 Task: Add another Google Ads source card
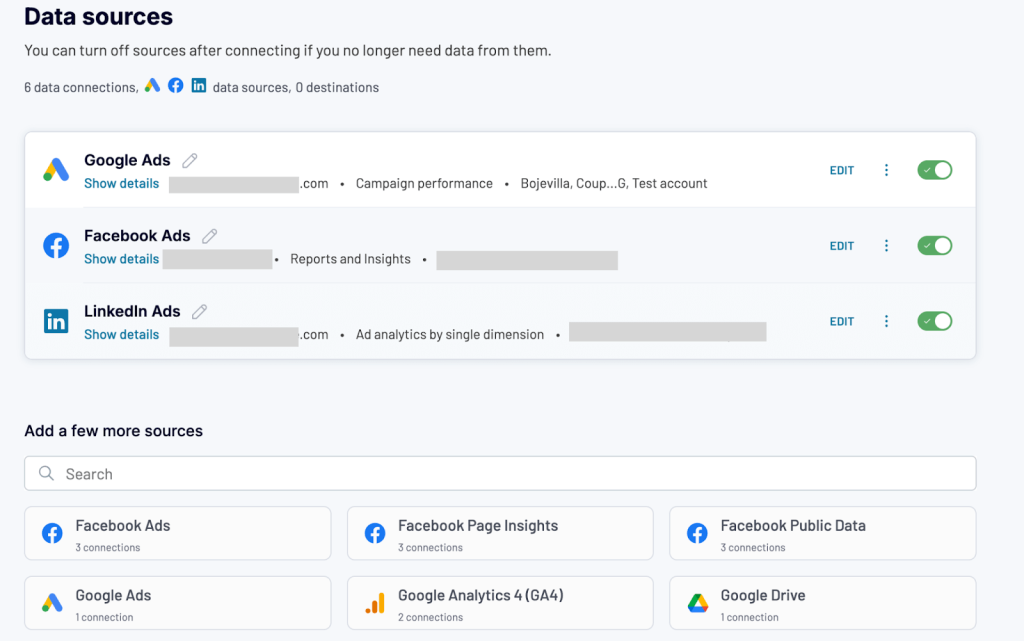tap(178, 602)
